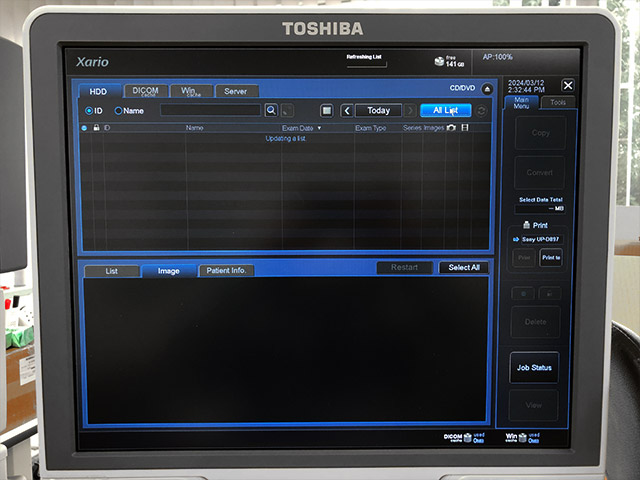Click the All List button
The width and height of the screenshot is (640, 480).
pyautogui.click(x=445, y=110)
